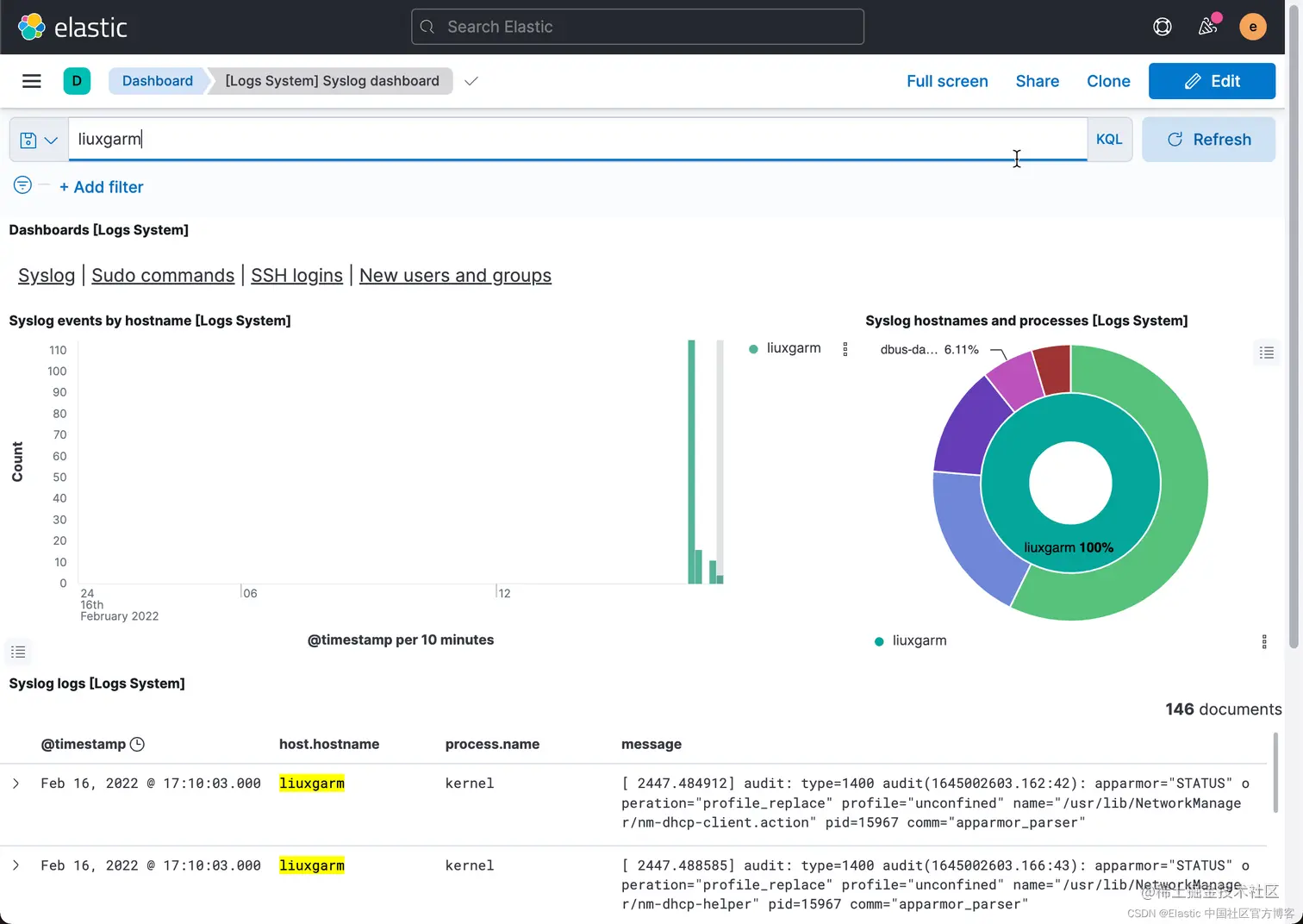Clone the dashboard
The width and height of the screenshot is (1303, 924).
(1108, 81)
